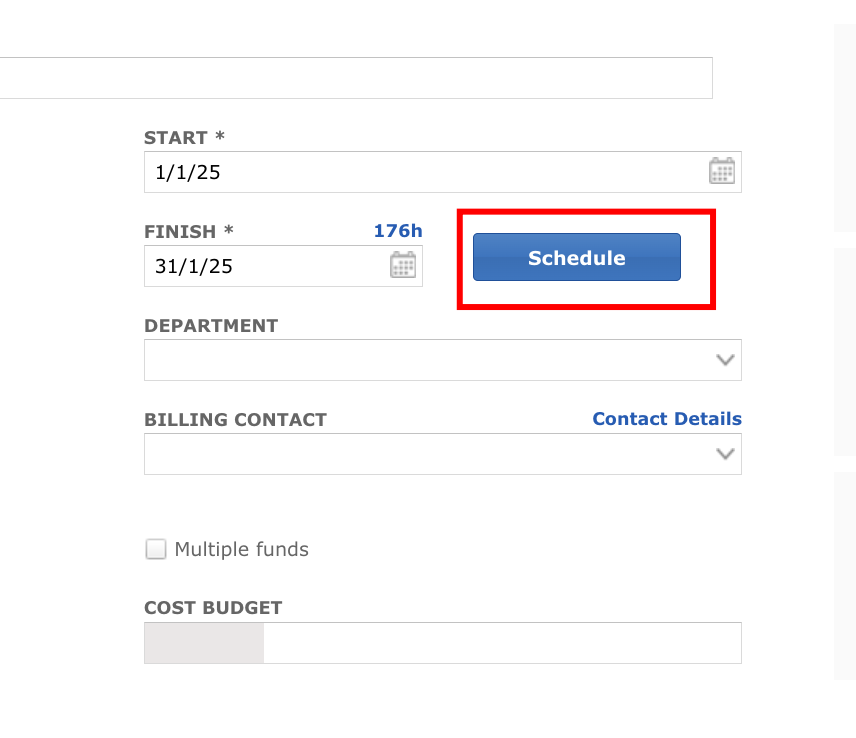Focus the wide text field at top
The height and width of the screenshot is (738, 856).
coord(356,78)
